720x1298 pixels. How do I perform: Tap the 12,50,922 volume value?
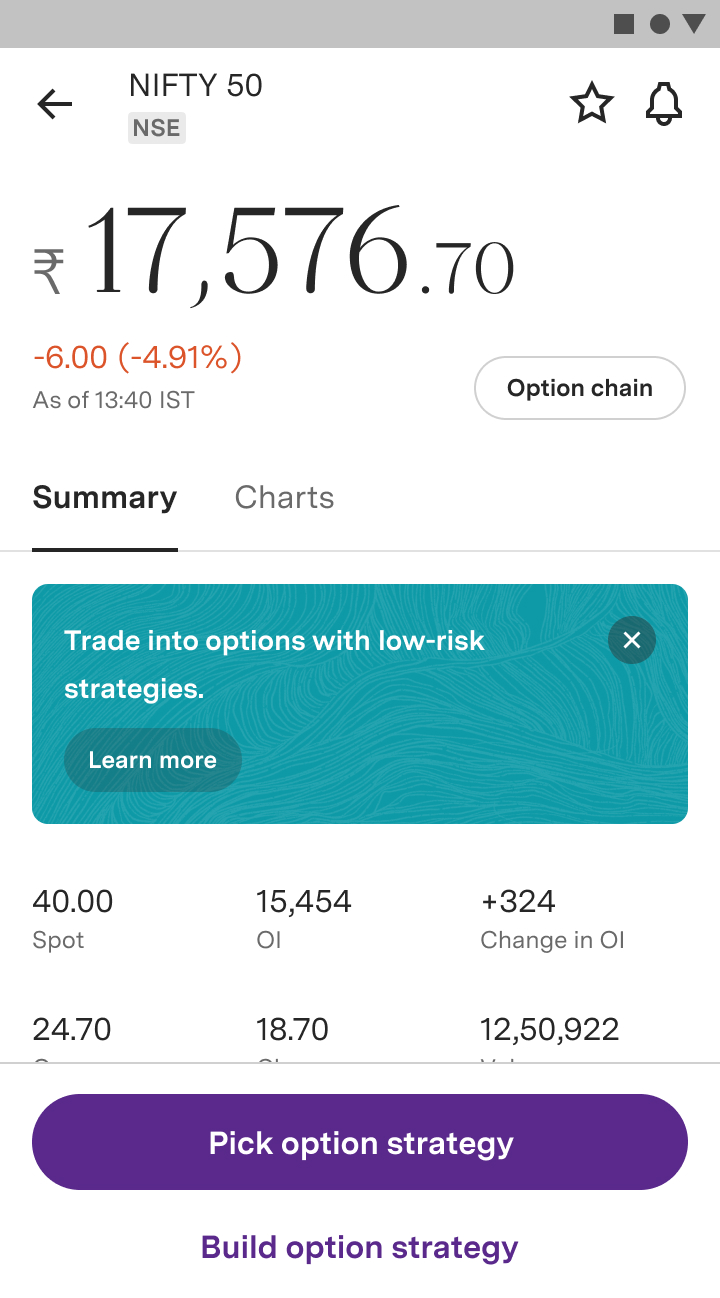click(x=550, y=1029)
